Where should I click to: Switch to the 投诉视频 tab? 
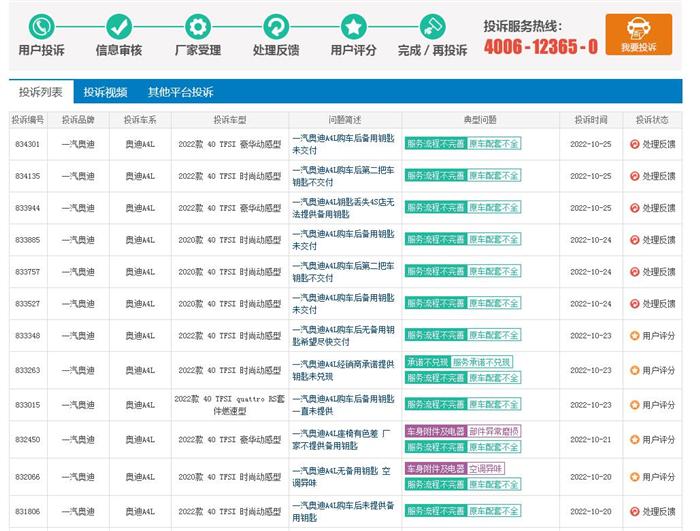pos(105,92)
